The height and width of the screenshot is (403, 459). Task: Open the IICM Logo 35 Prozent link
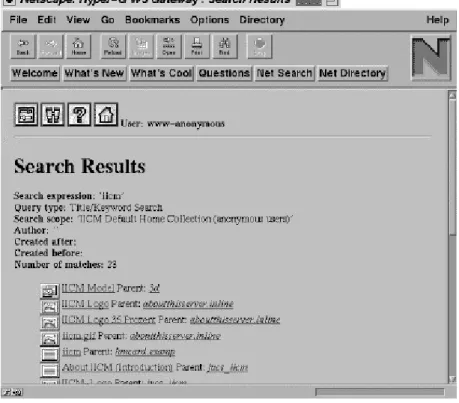point(108,320)
